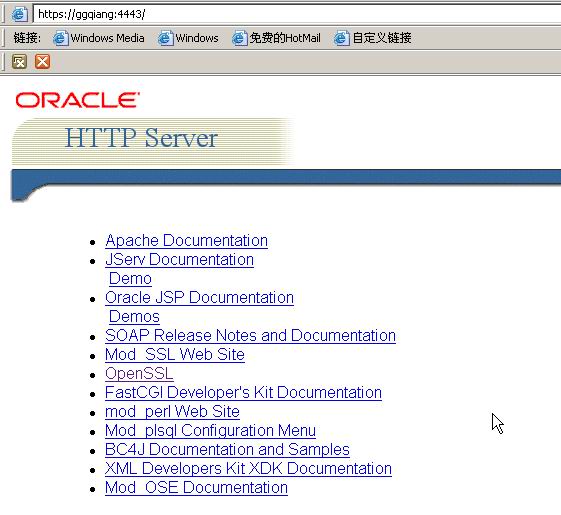Visit the Mod_SSL Web Site link
The height and width of the screenshot is (515, 561).
175,354
